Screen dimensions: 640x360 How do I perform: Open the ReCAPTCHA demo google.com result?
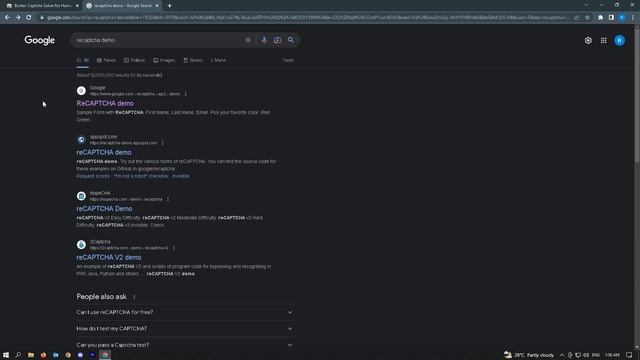[105, 104]
